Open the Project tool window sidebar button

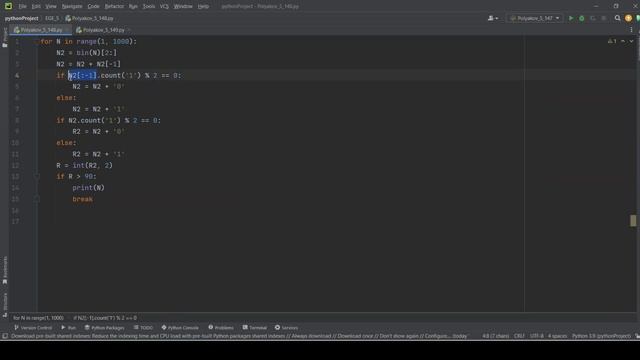click(5, 38)
